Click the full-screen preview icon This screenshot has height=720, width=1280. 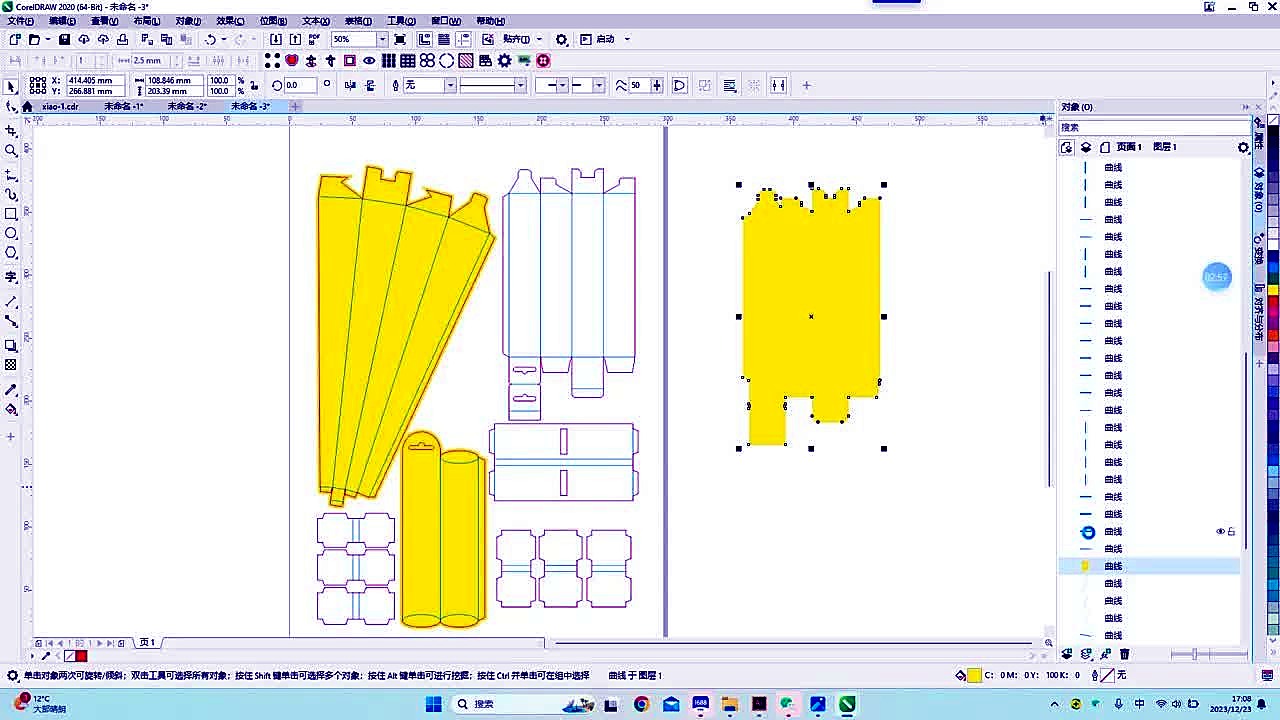click(400, 39)
